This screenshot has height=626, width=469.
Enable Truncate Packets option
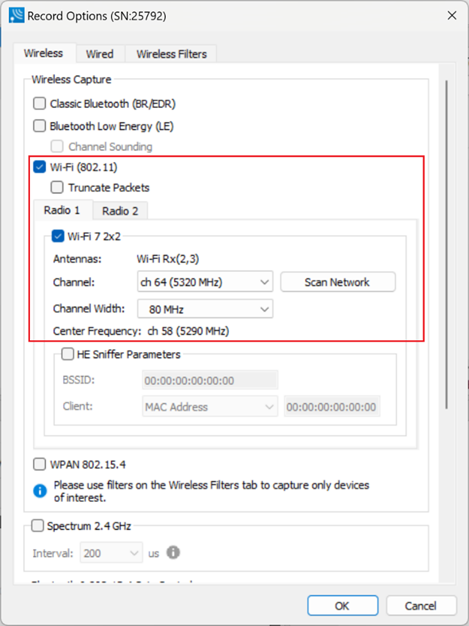(57, 187)
